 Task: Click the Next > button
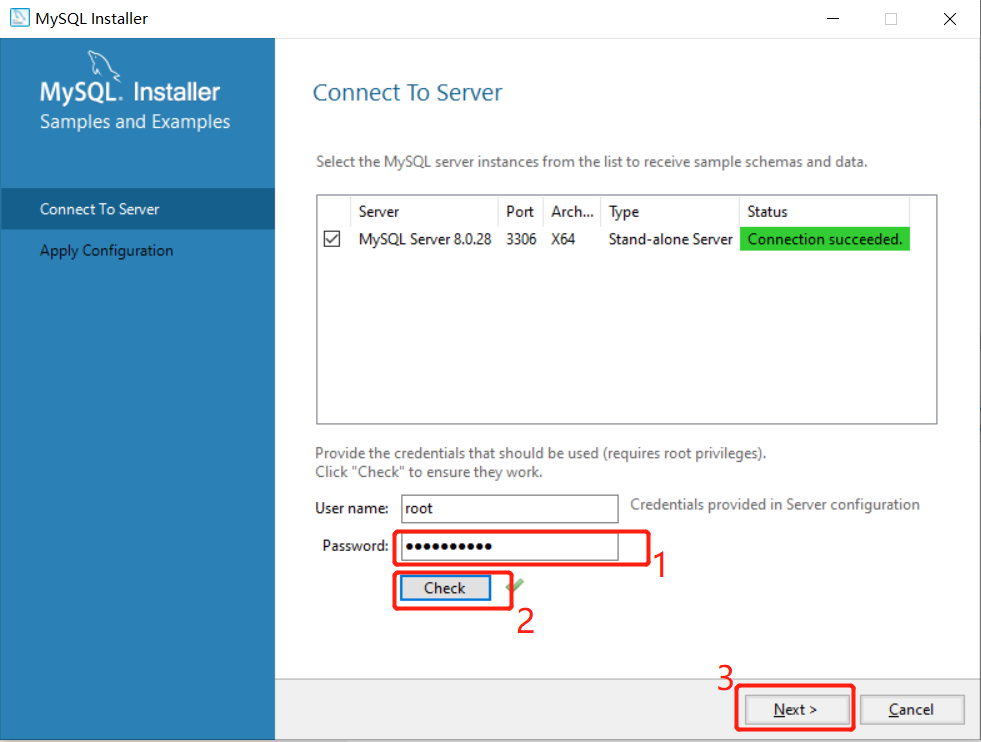(795, 709)
